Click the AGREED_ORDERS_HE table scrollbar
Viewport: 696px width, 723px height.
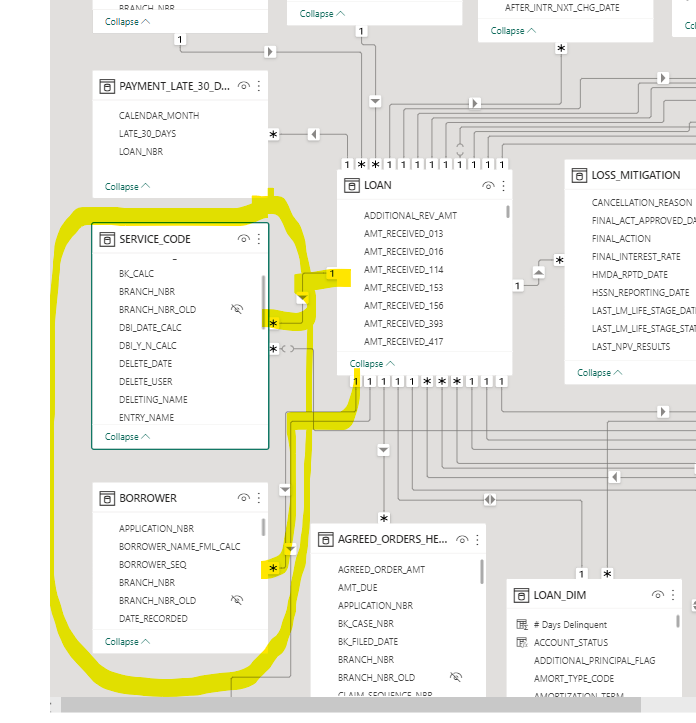(482, 572)
